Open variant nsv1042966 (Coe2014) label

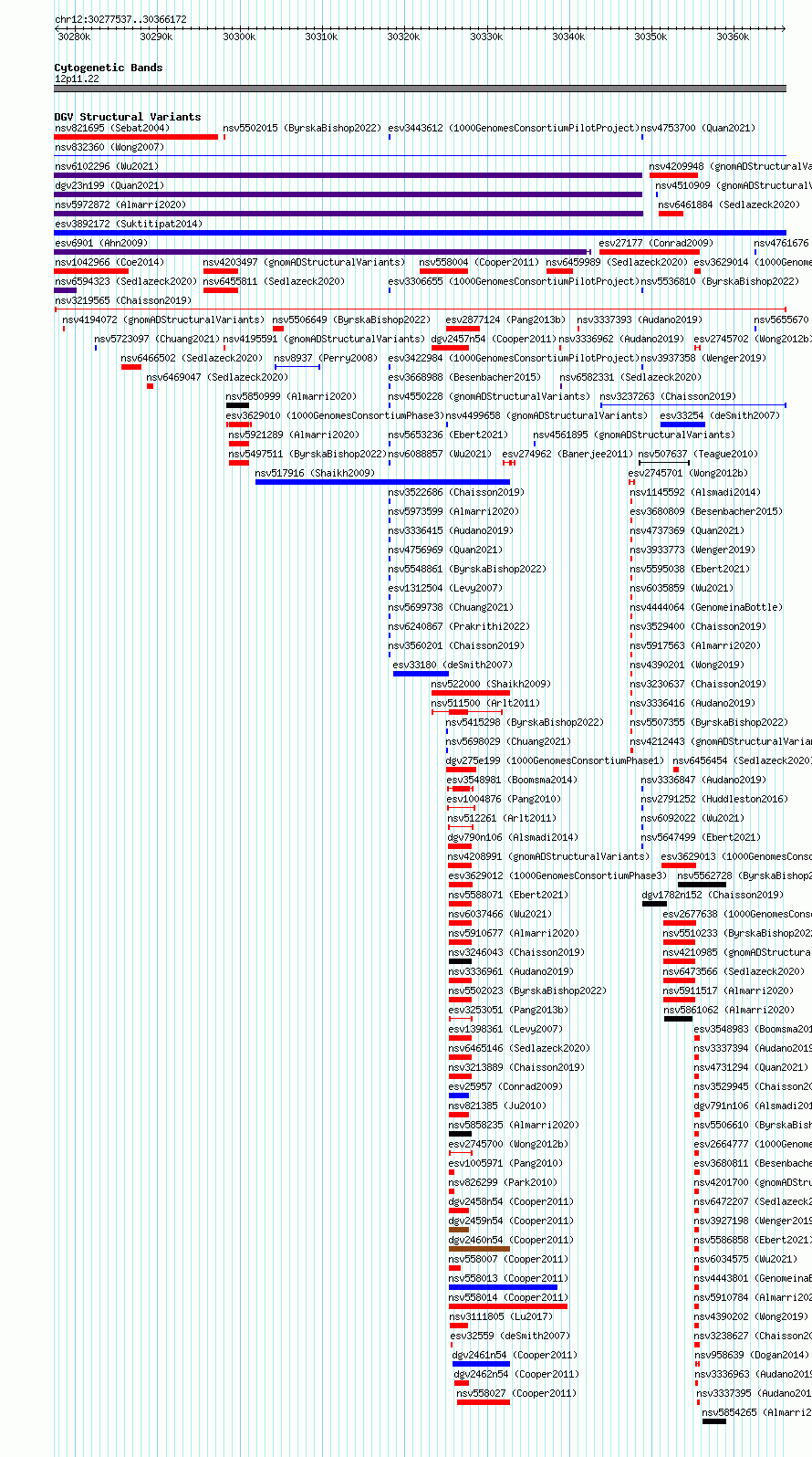click(109, 263)
